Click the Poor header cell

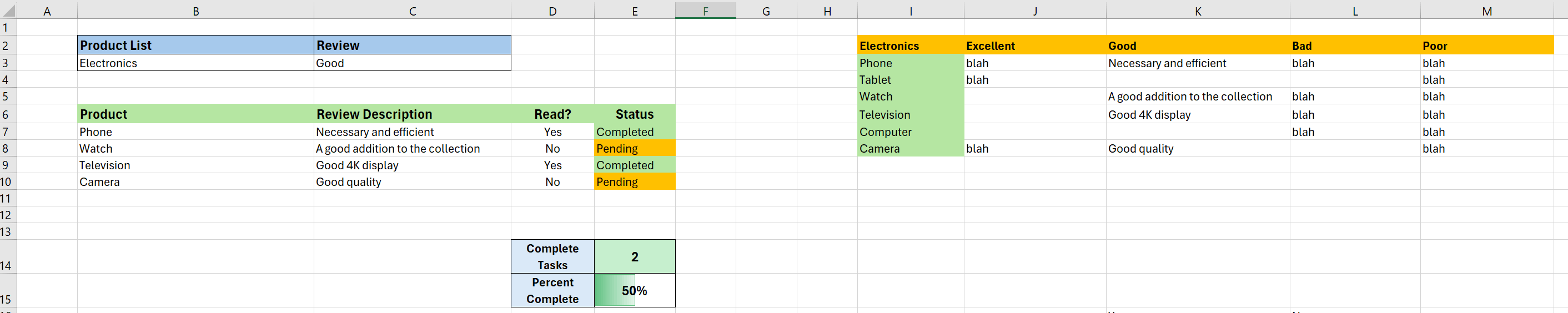[1486, 46]
